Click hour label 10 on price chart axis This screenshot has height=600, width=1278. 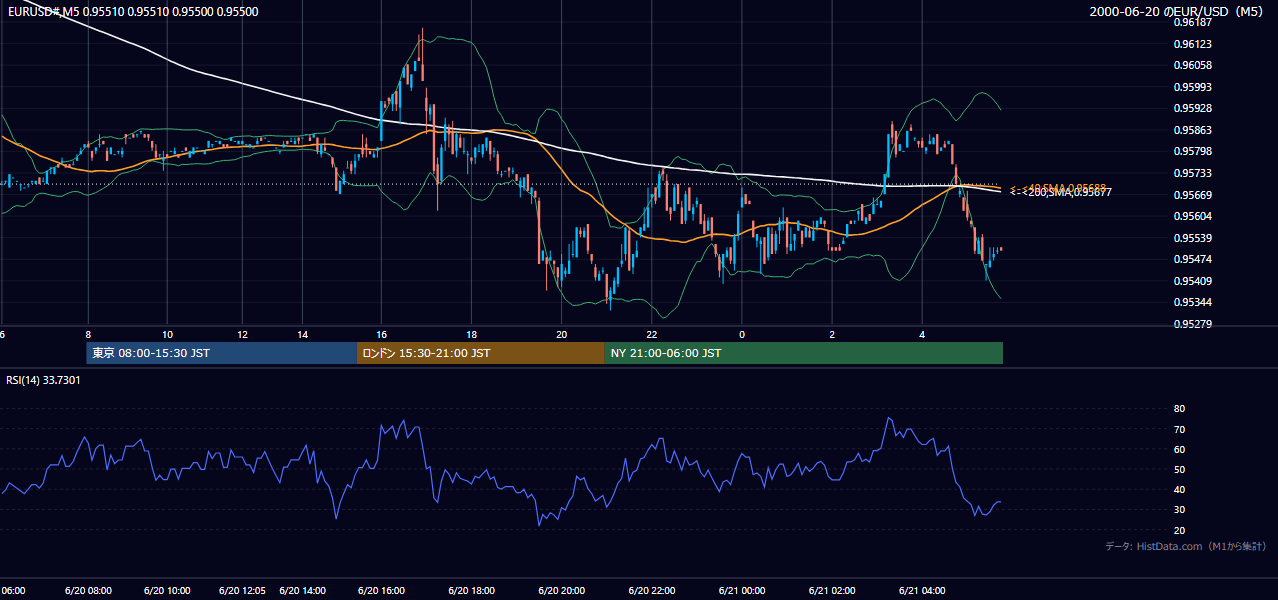(167, 334)
